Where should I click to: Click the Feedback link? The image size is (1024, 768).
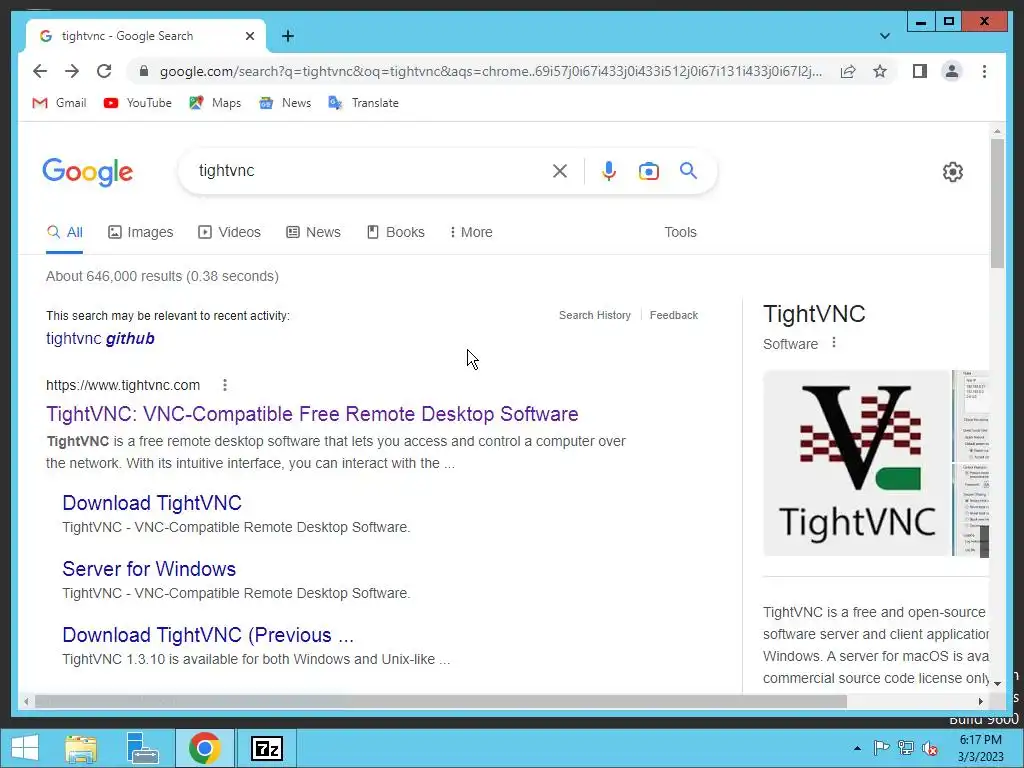pyautogui.click(x=674, y=315)
